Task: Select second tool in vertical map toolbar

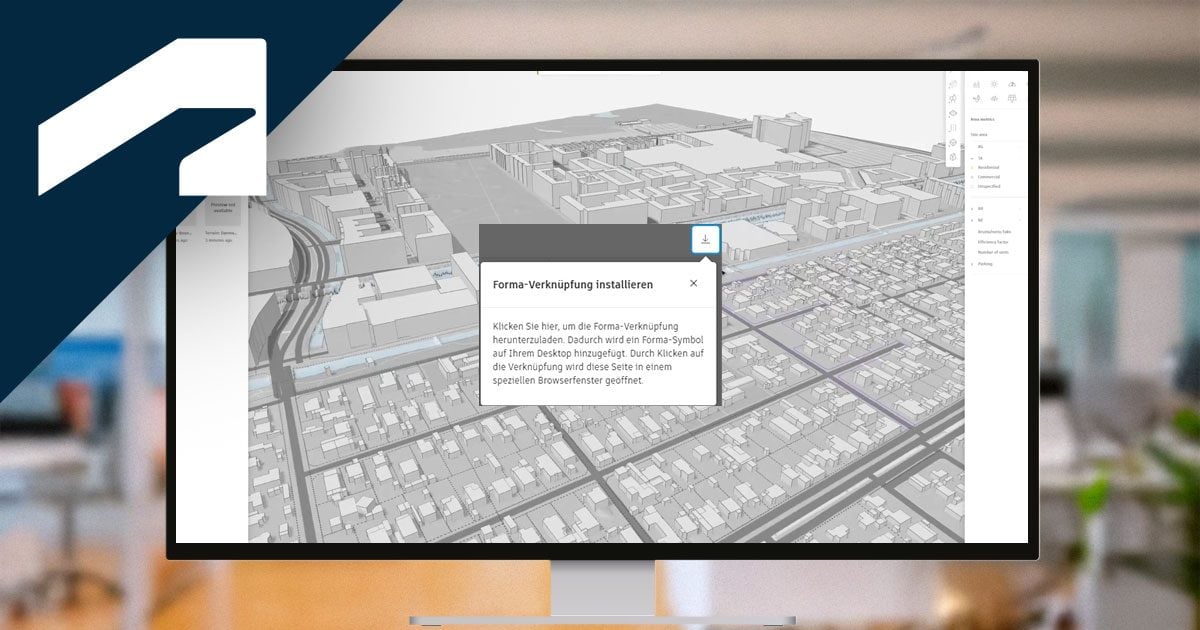Action: pyautogui.click(x=953, y=98)
